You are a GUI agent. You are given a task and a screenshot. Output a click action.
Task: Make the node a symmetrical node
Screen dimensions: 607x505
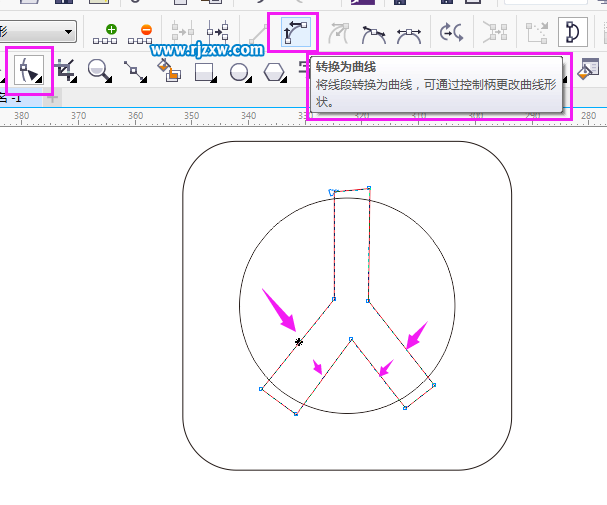pyautogui.click(x=409, y=35)
